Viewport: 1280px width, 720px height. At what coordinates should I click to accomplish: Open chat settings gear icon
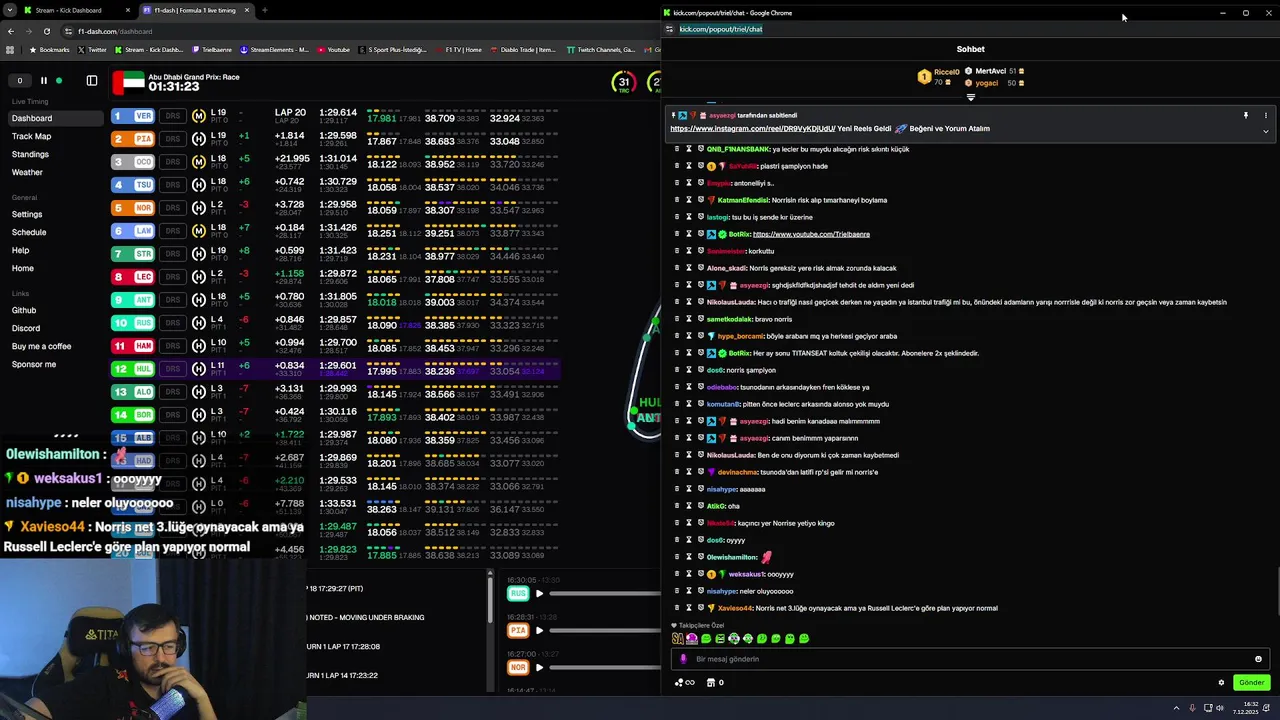(x=1221, y=683)
